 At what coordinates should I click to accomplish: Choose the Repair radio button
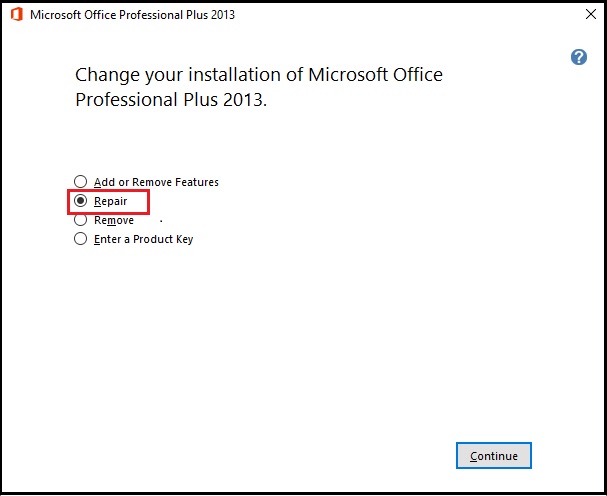point(81,201)
